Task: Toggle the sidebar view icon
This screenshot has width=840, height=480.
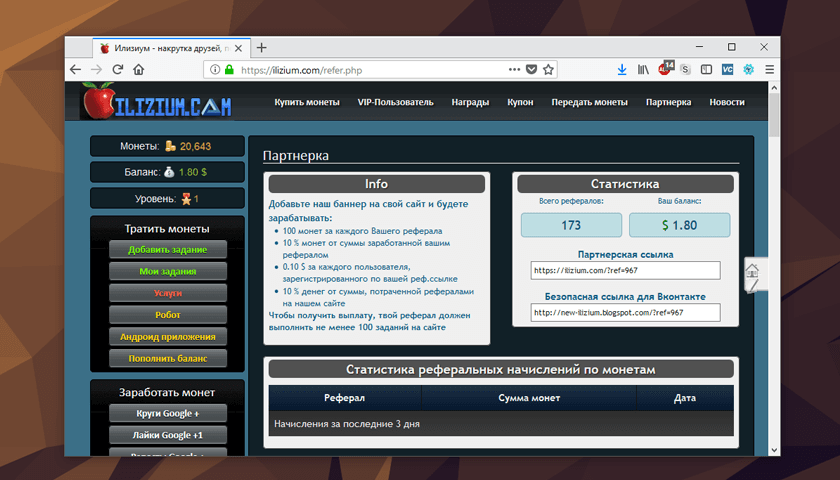Action: 707,70
